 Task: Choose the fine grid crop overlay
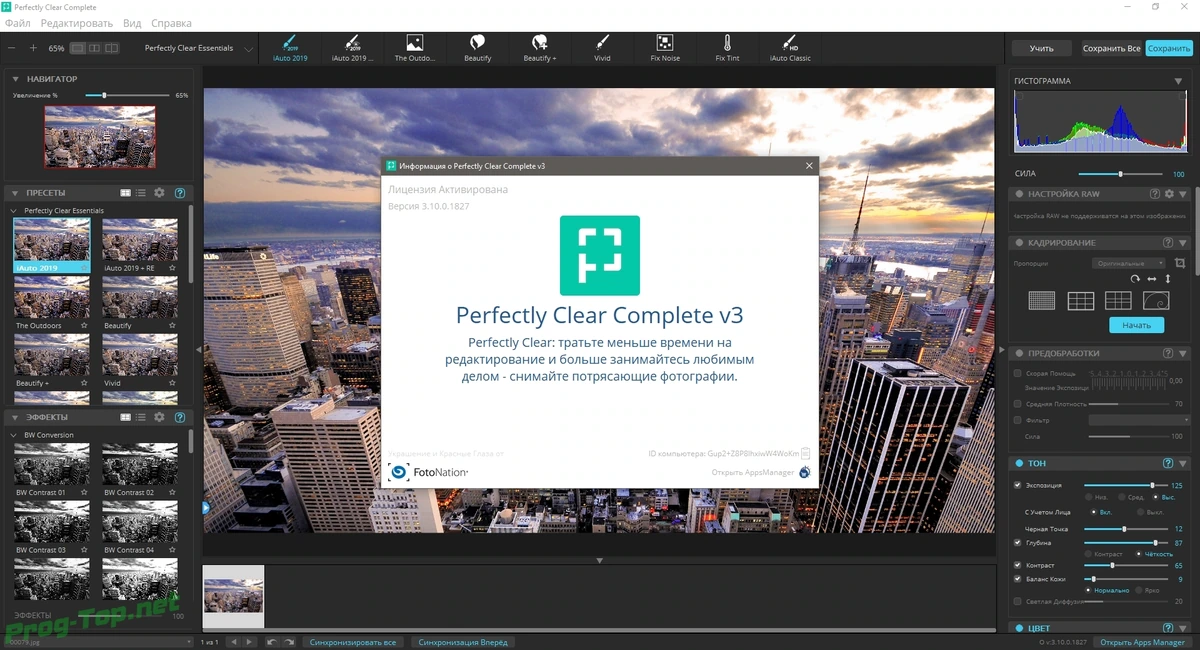tap(1042, 300)
